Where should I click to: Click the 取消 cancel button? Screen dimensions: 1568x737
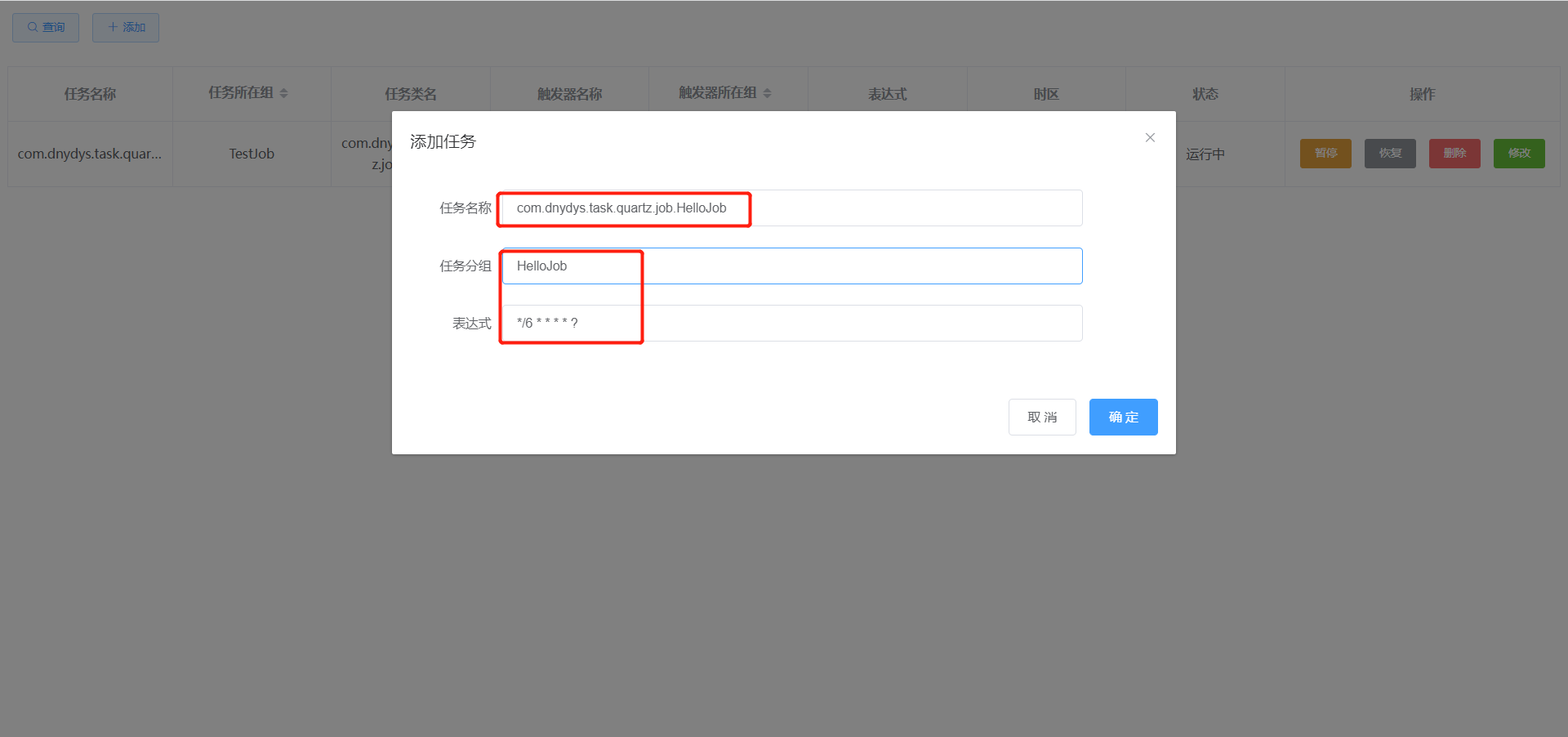[1041, 417]
